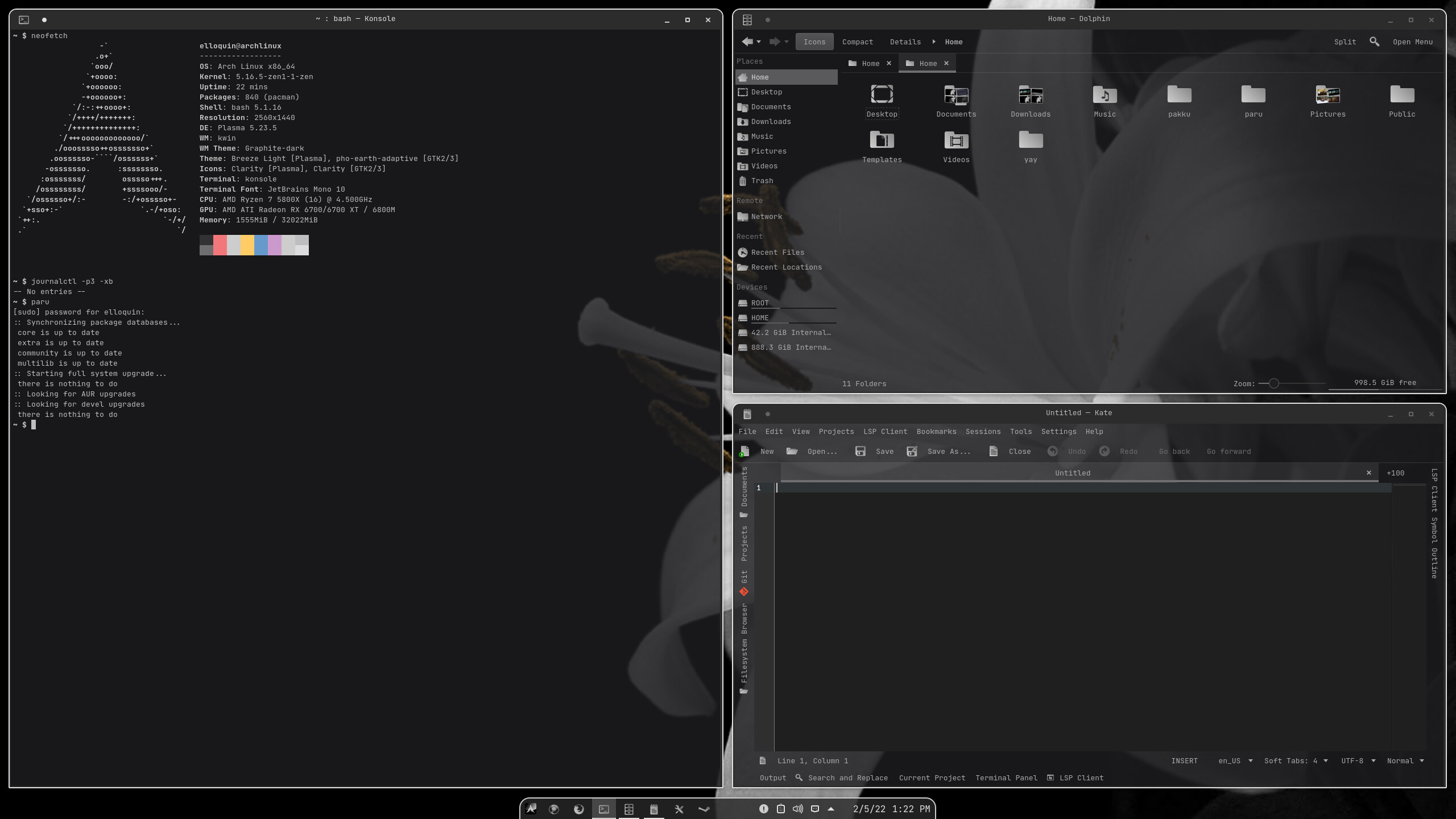
Task: Open Kate's Bookmarks menu
Action: (936, 432)
